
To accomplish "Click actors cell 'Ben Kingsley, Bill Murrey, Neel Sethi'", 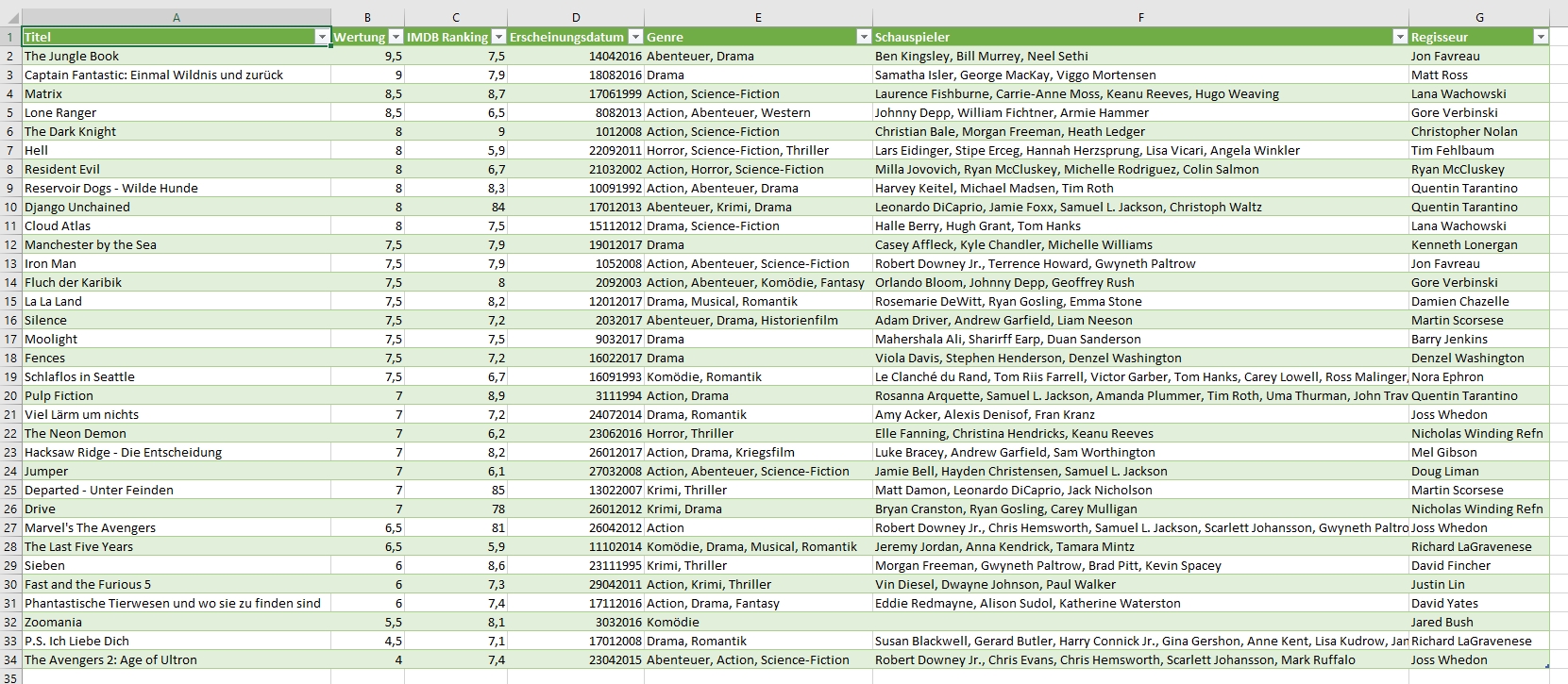I will [1140, 56].
